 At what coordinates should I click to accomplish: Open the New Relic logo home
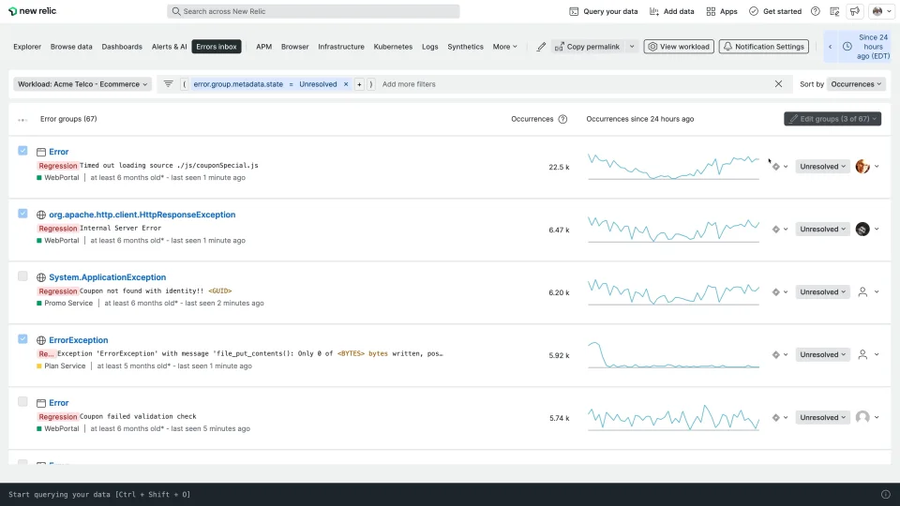point(32,11)
